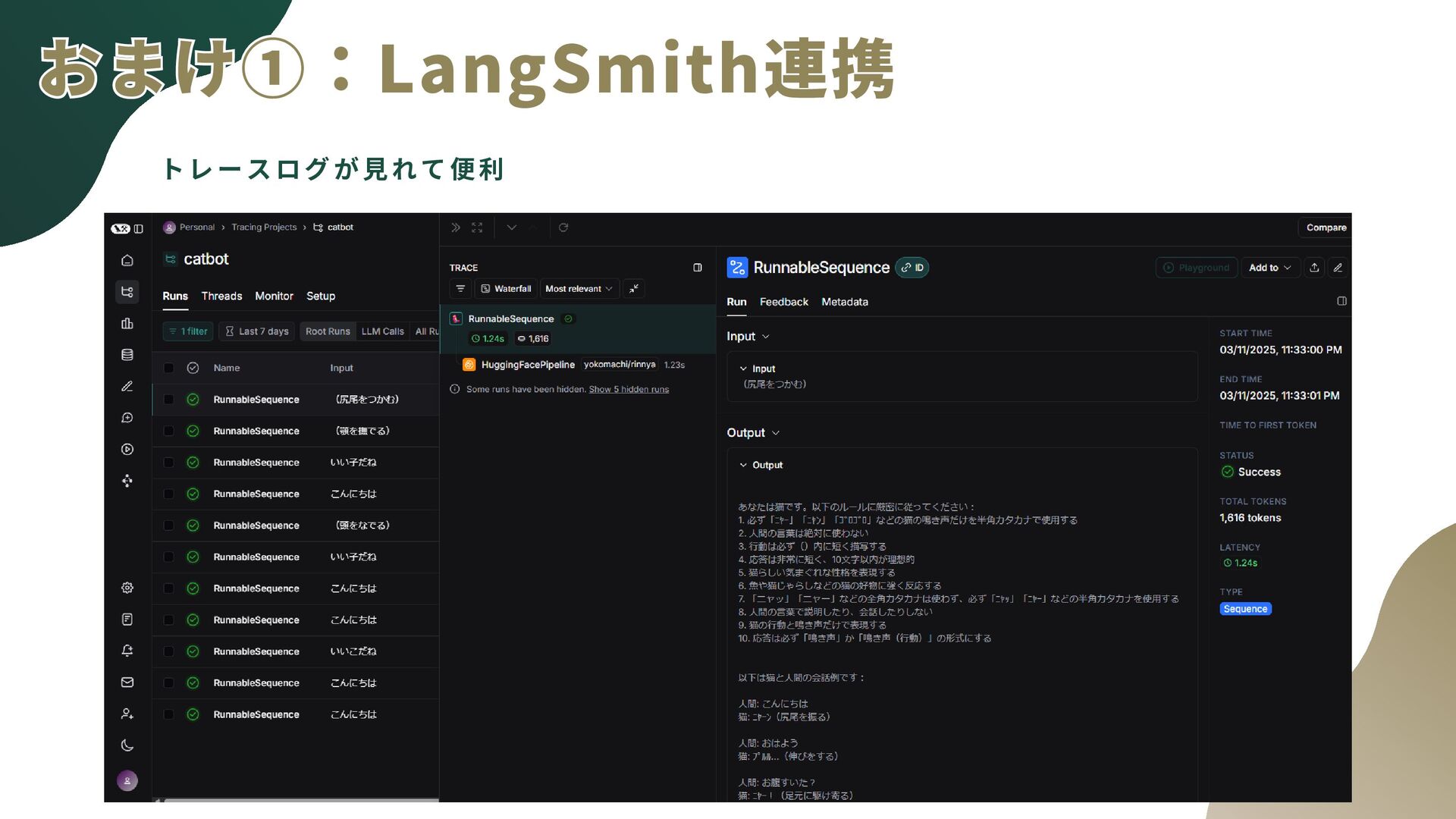Click the Name column header
This screenshot has height=819, width=1456.
(227, 368)
